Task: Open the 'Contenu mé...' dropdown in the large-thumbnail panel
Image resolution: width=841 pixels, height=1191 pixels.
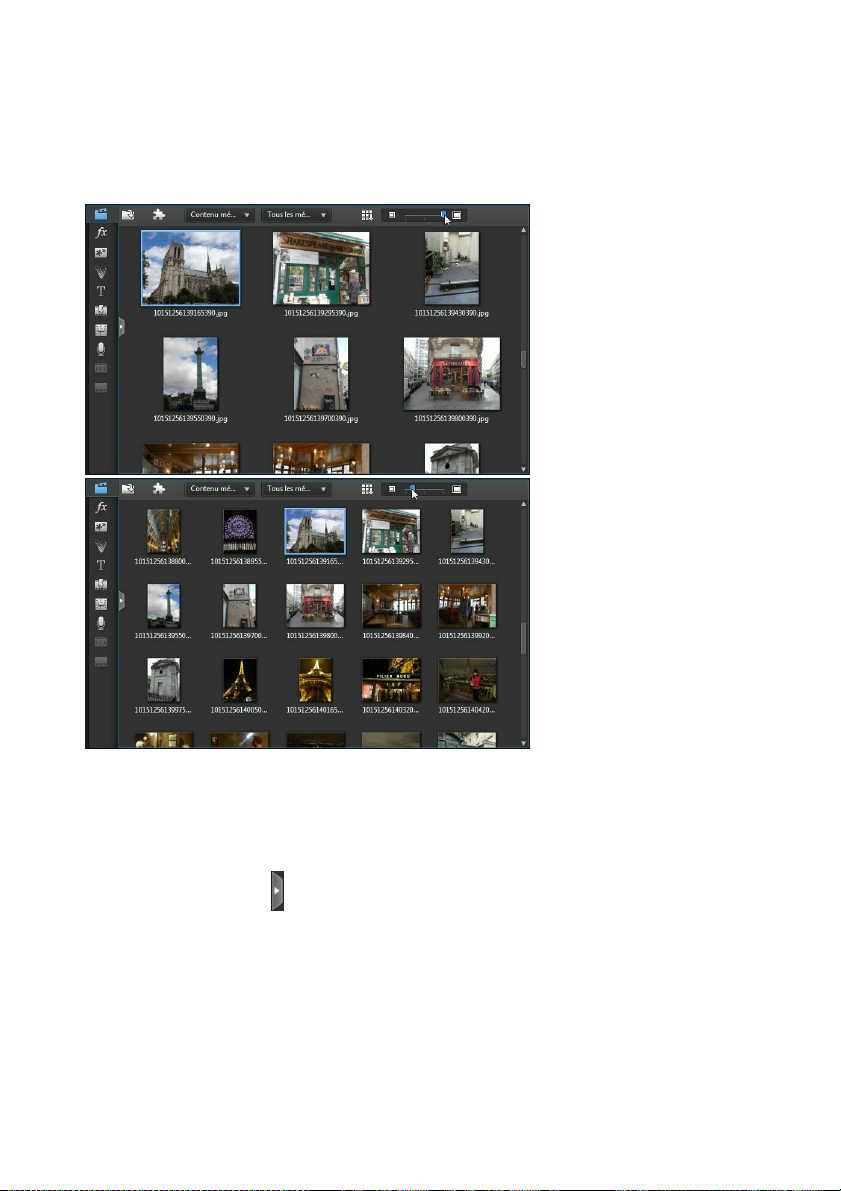Action: pyautogui.click(x=220, y=215)
